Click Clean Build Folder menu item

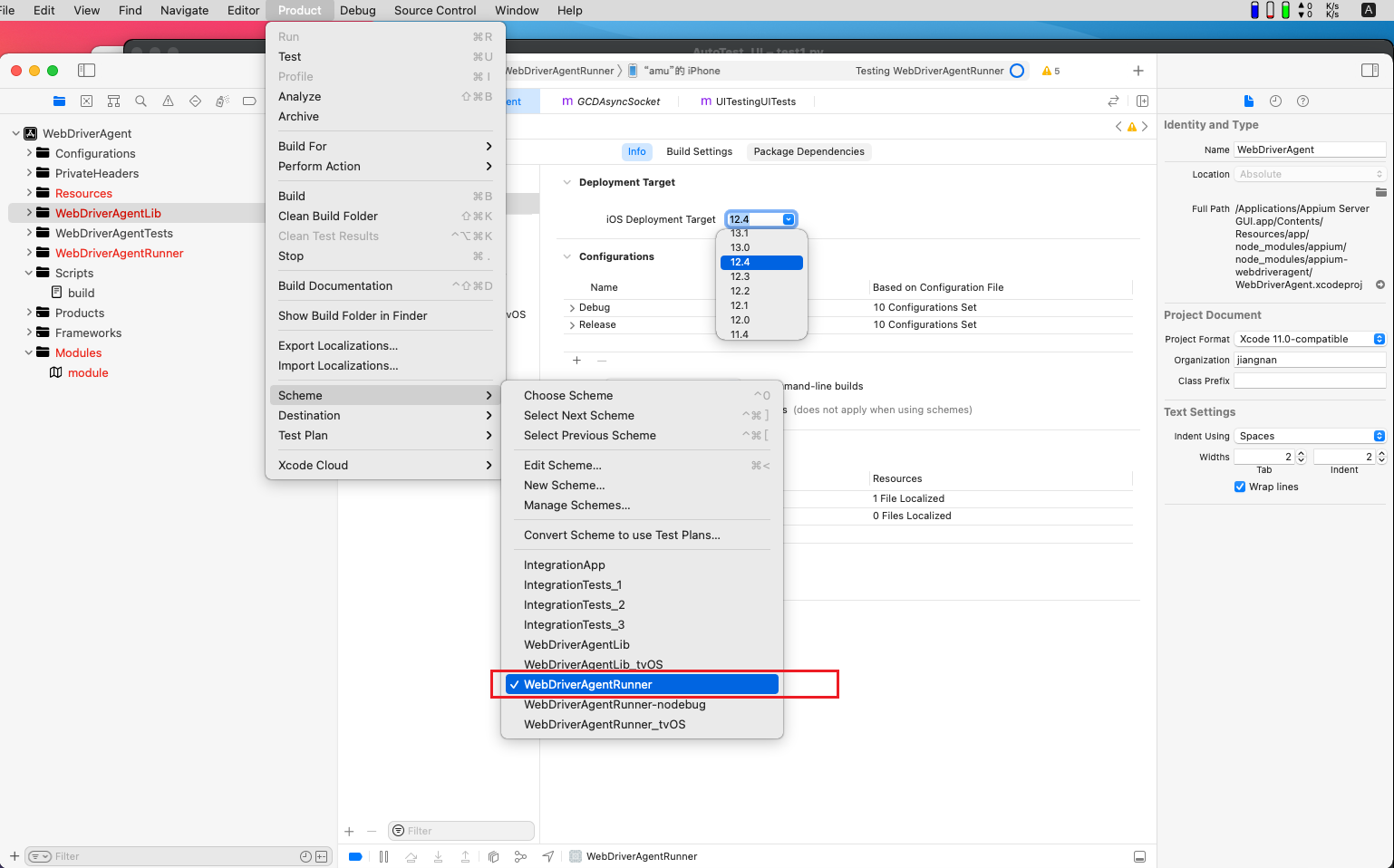pyautogui.click(x=385, y=216)
